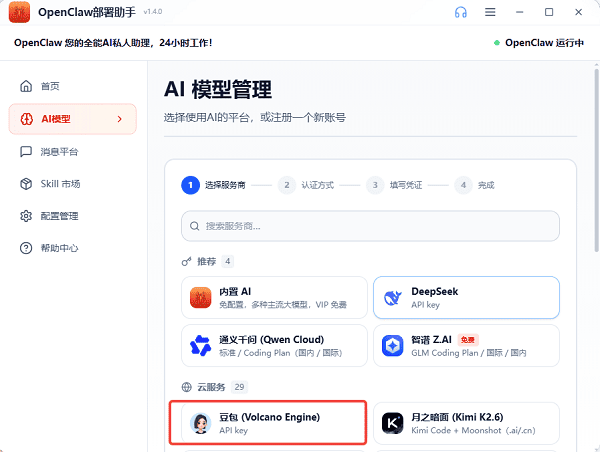Click the 推荐 count badge 4
The width and height of the screenshot is (600, 452).
228,262
